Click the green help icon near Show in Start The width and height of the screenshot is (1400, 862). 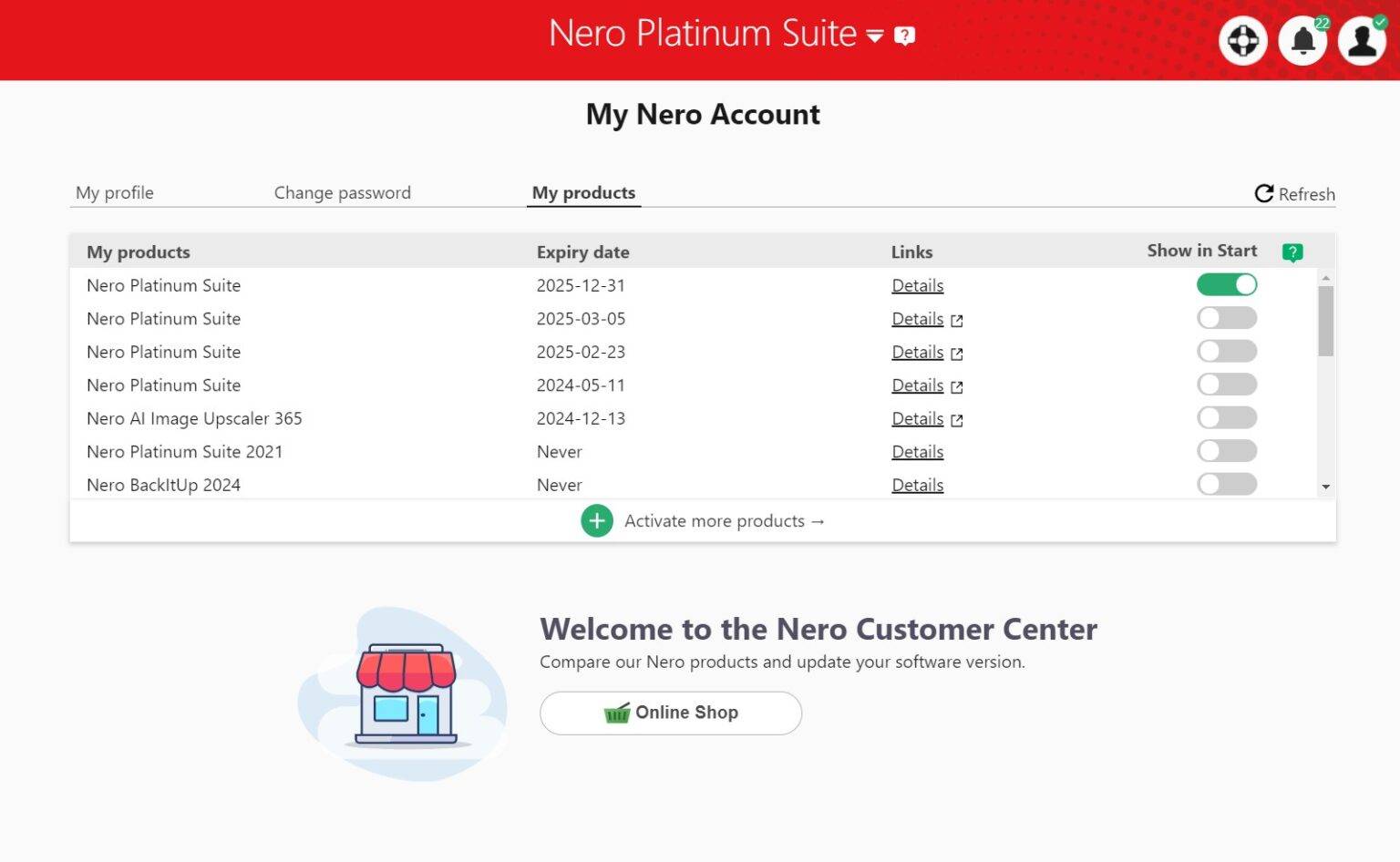pyautogui.click(x=1292, y=251)
